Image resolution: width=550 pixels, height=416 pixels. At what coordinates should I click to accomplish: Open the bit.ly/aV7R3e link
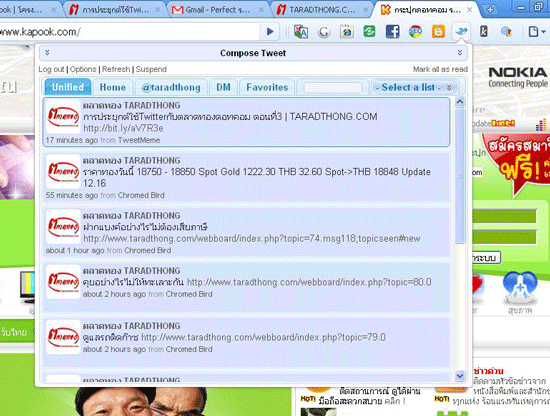(x=123, y=128)
